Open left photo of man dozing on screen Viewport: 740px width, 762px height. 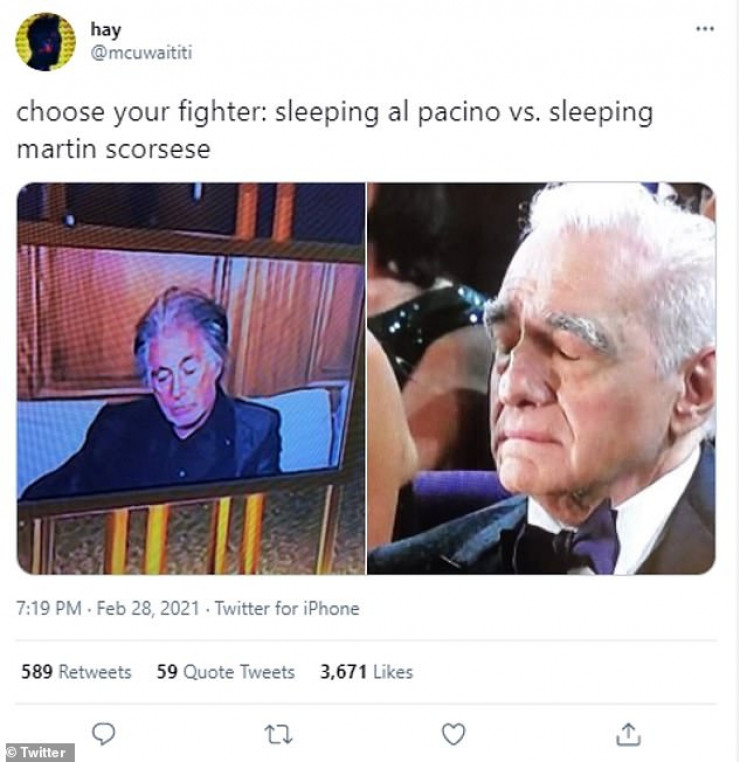[x=191, y=379]
